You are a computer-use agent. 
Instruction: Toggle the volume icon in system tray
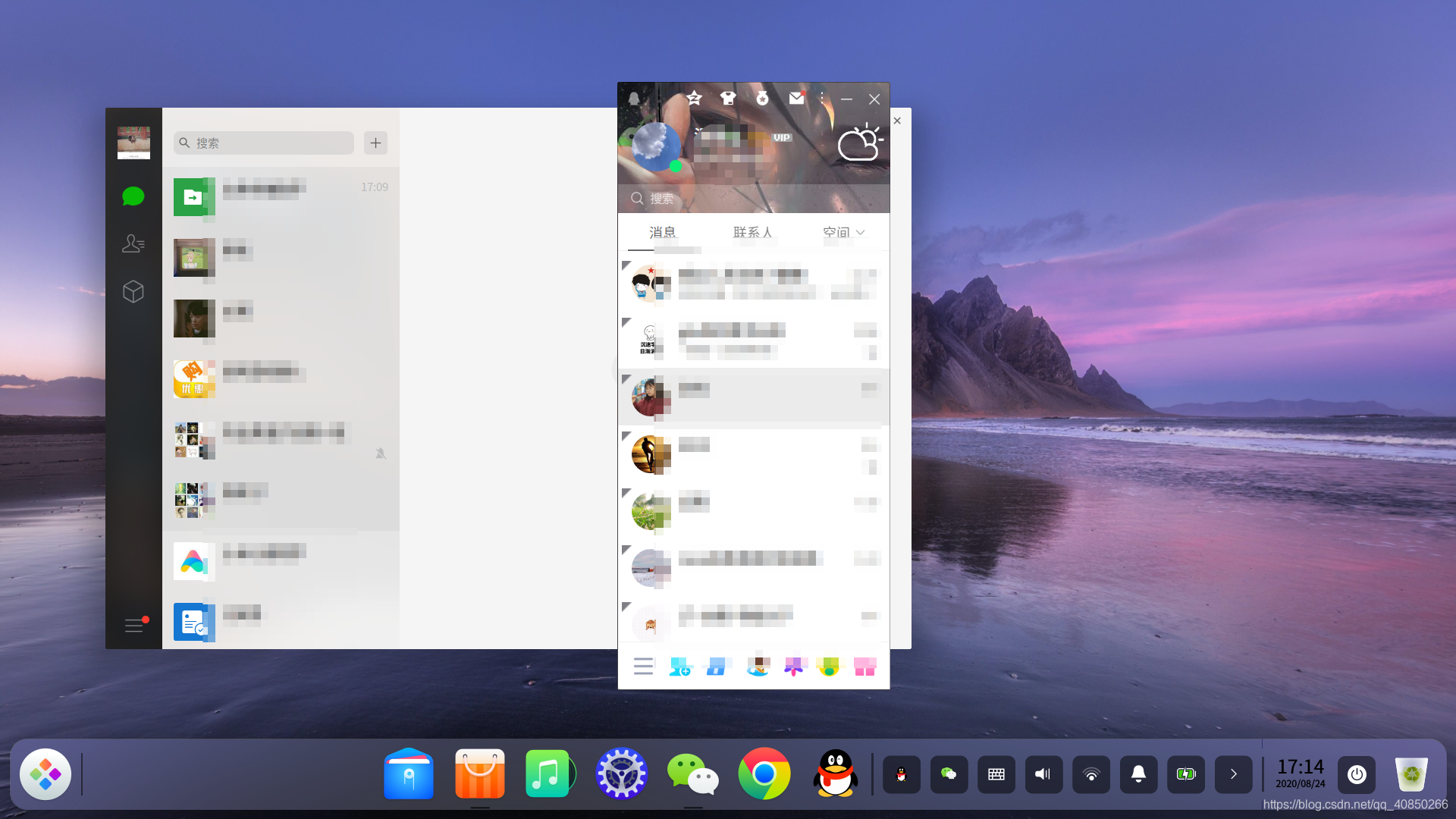[x=1043, y=774]
